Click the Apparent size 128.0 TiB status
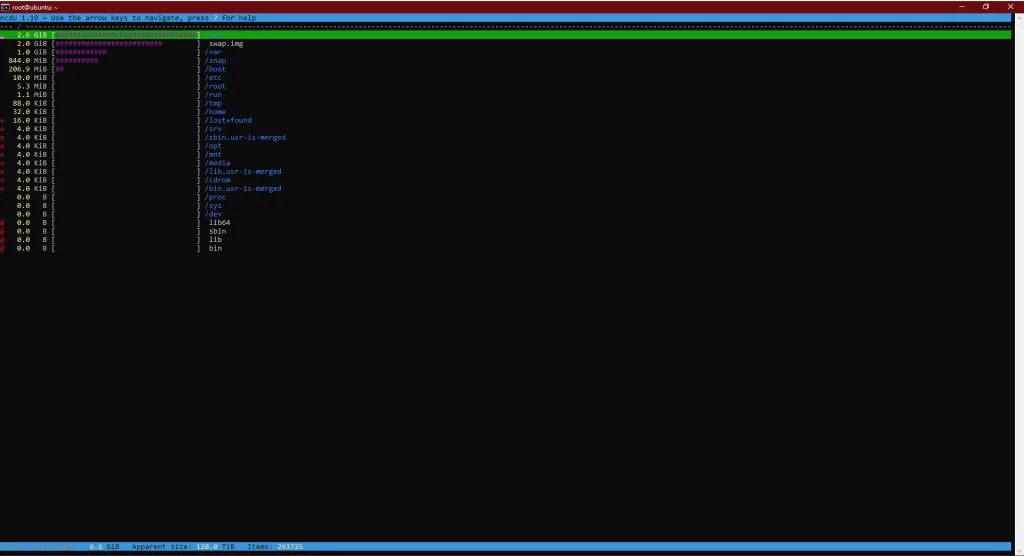Image resolution: width=1024 pixels, height=556 pixels. (183, 546)
